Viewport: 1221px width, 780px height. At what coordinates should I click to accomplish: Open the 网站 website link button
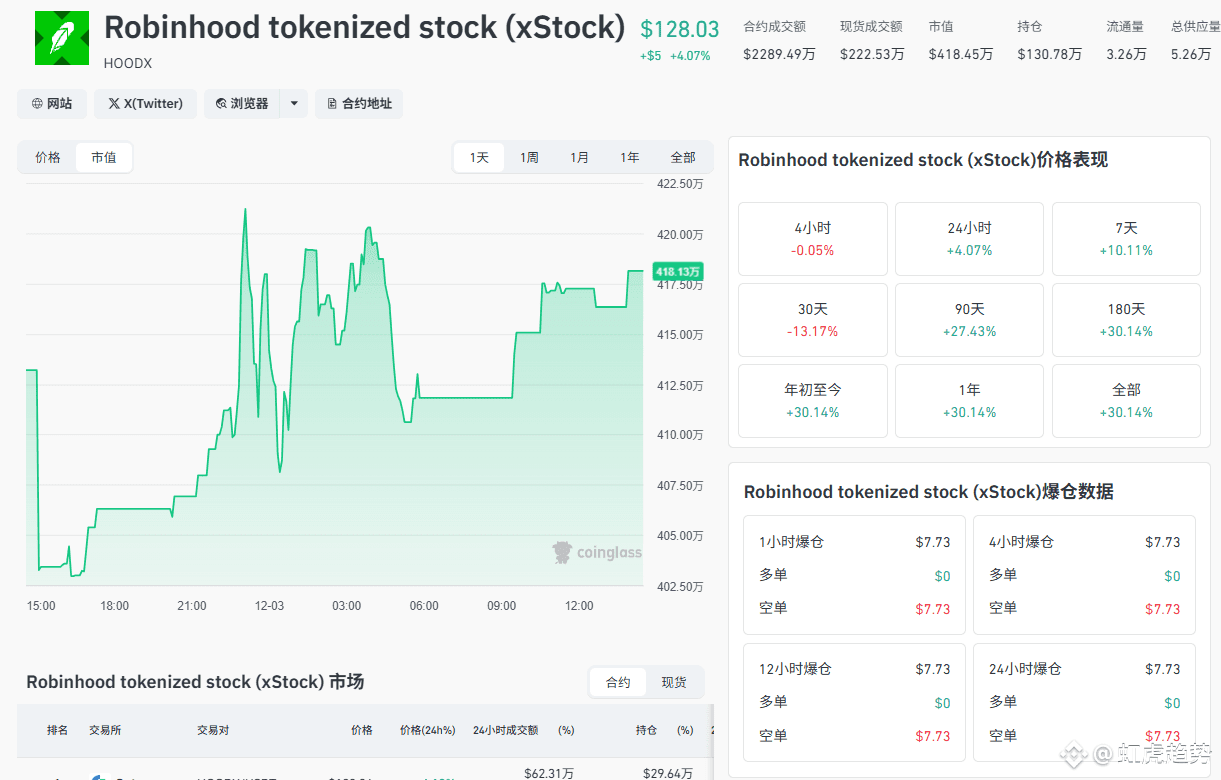[51, 104]
